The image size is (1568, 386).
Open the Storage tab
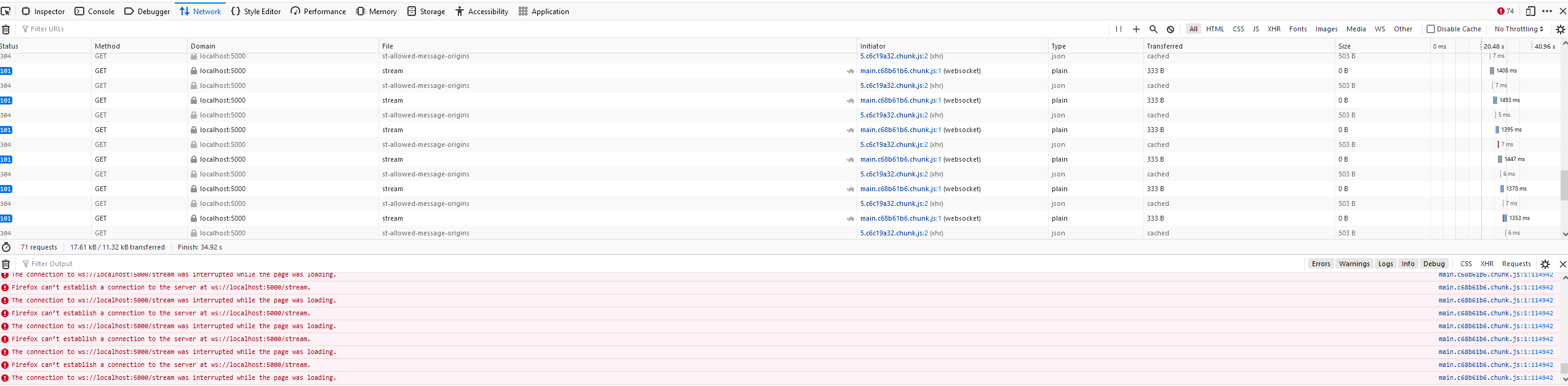point(426,11)
